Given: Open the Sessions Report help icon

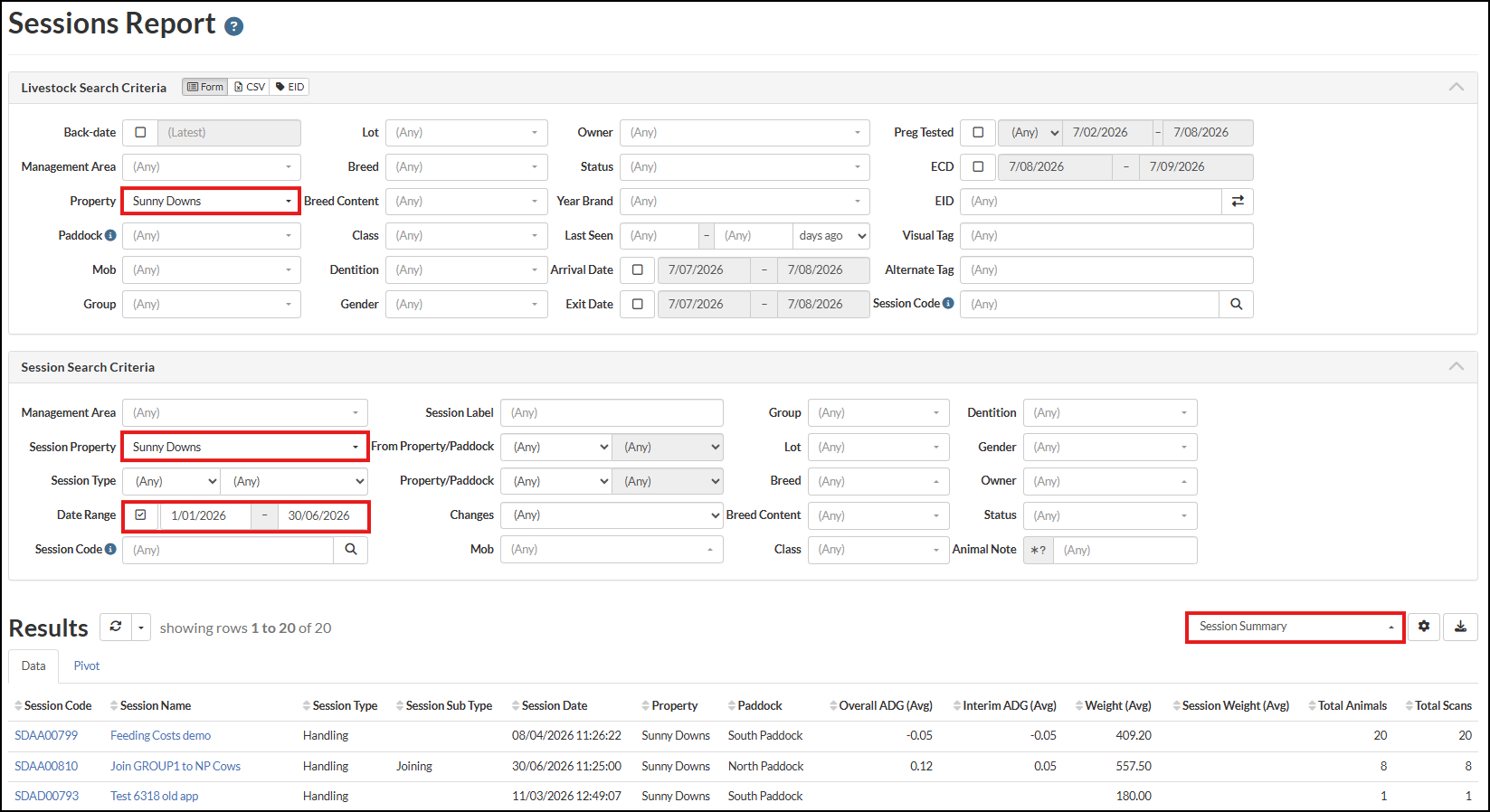Looking at the screenshot, I should click(x=233, y=26).
